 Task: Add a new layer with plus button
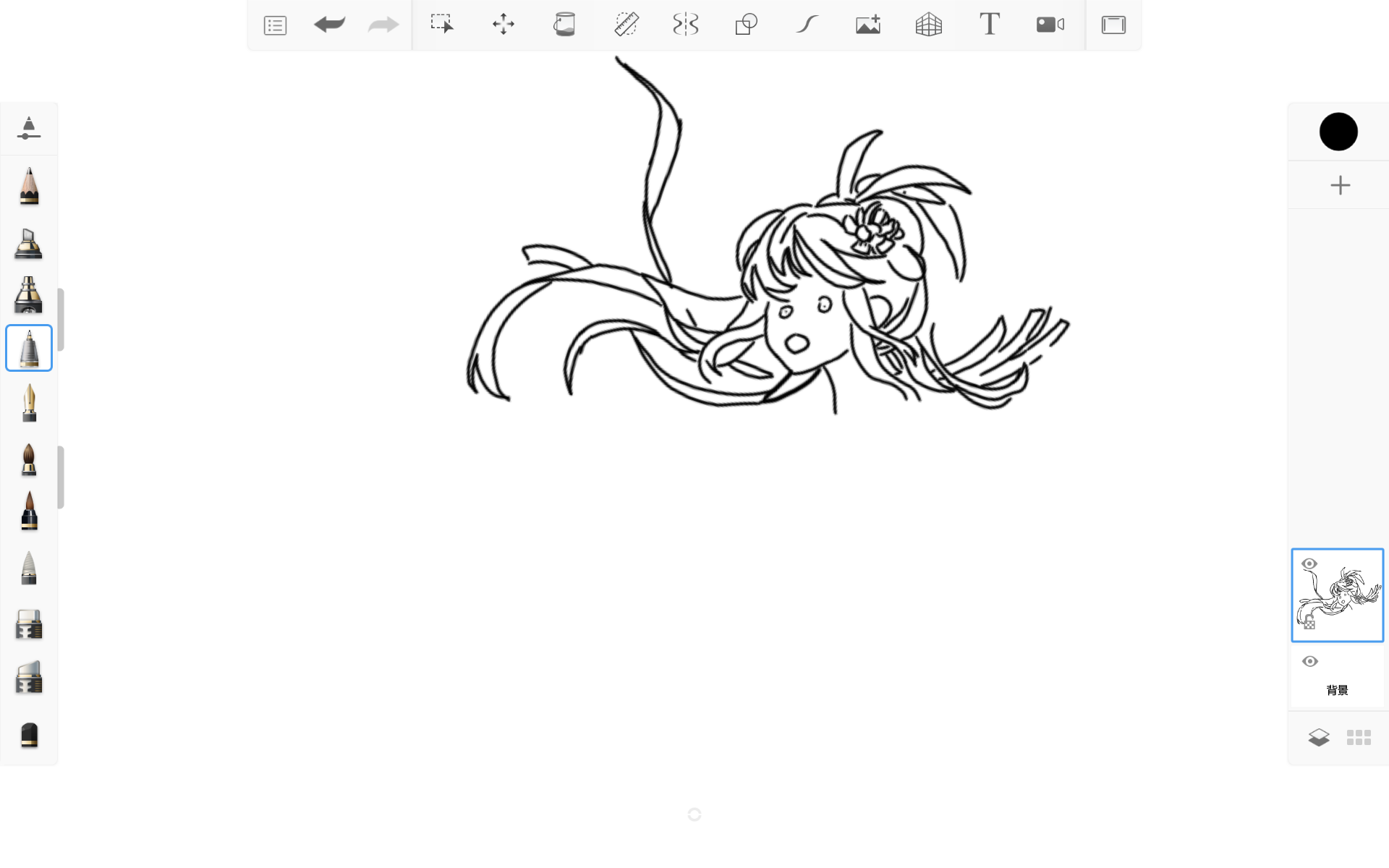1340,185
